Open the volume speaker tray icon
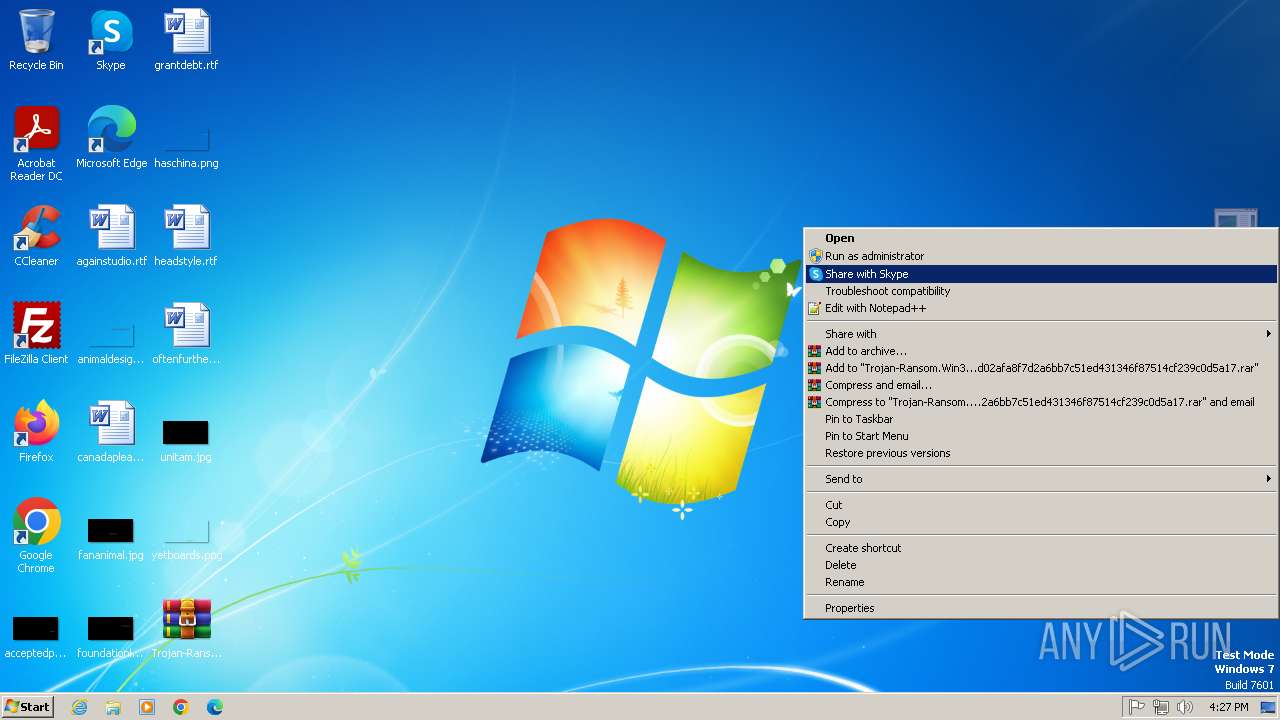This screenshot has width=1280, height=720. click(1185, 707)
